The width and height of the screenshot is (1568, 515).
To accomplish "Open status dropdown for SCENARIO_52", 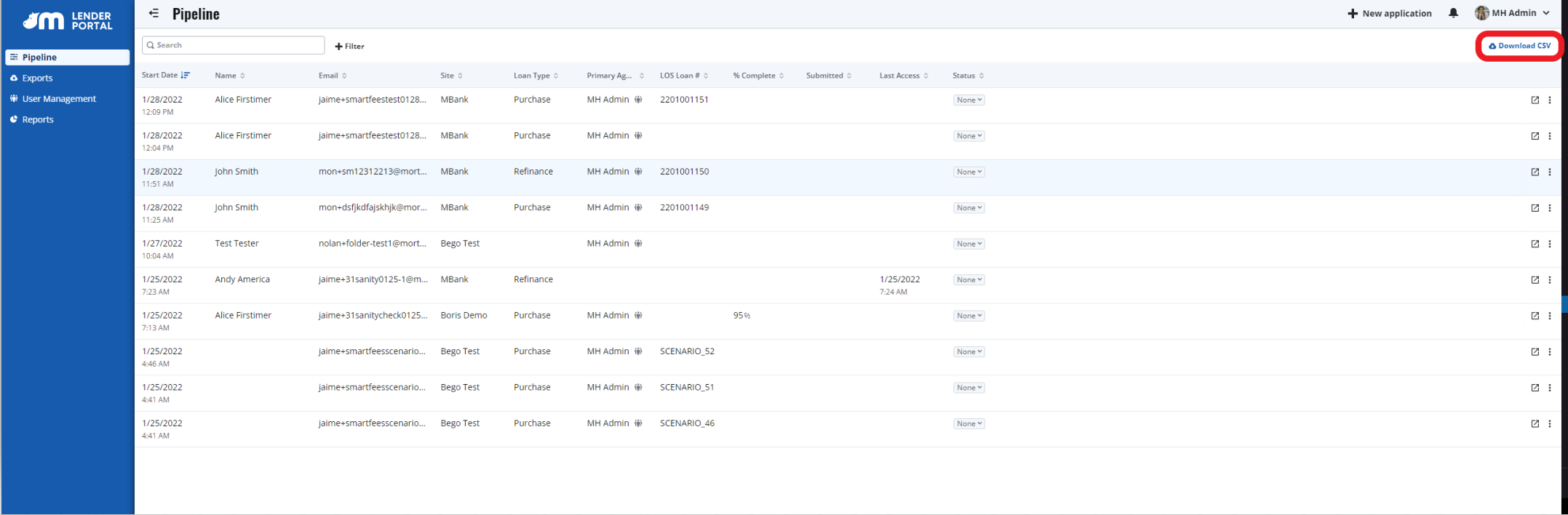I will tap(969, 352).
